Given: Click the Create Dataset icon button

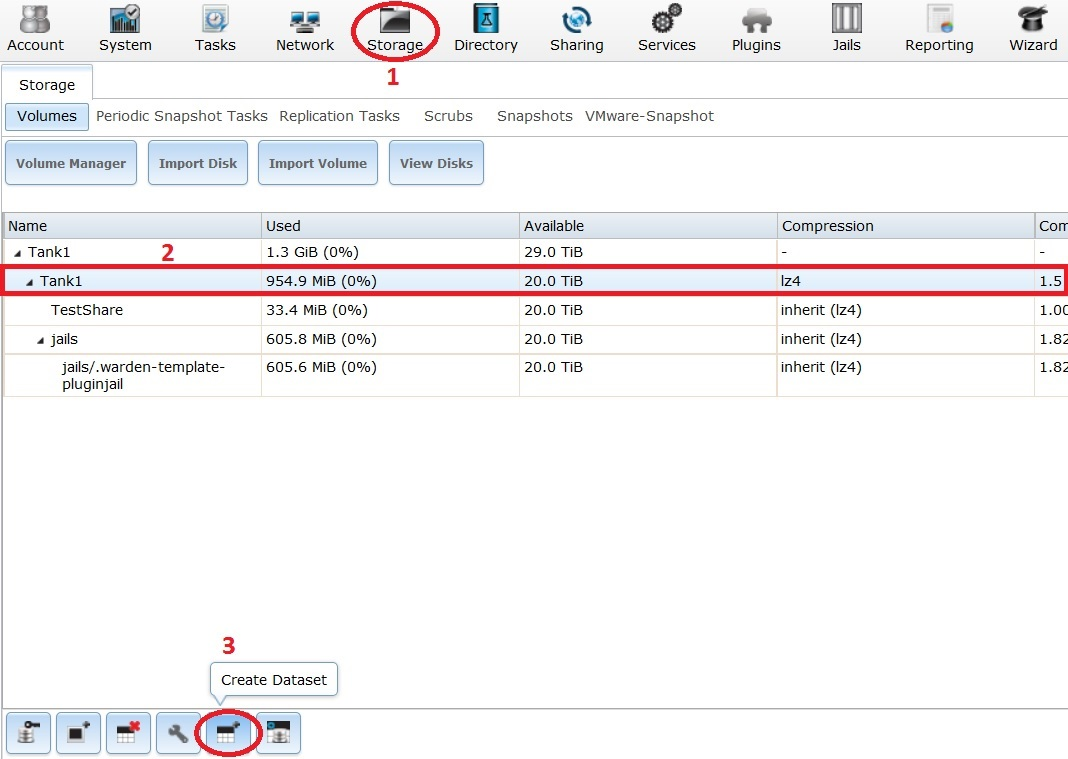Looking at the screenshot, I should [x=228, y=734].
